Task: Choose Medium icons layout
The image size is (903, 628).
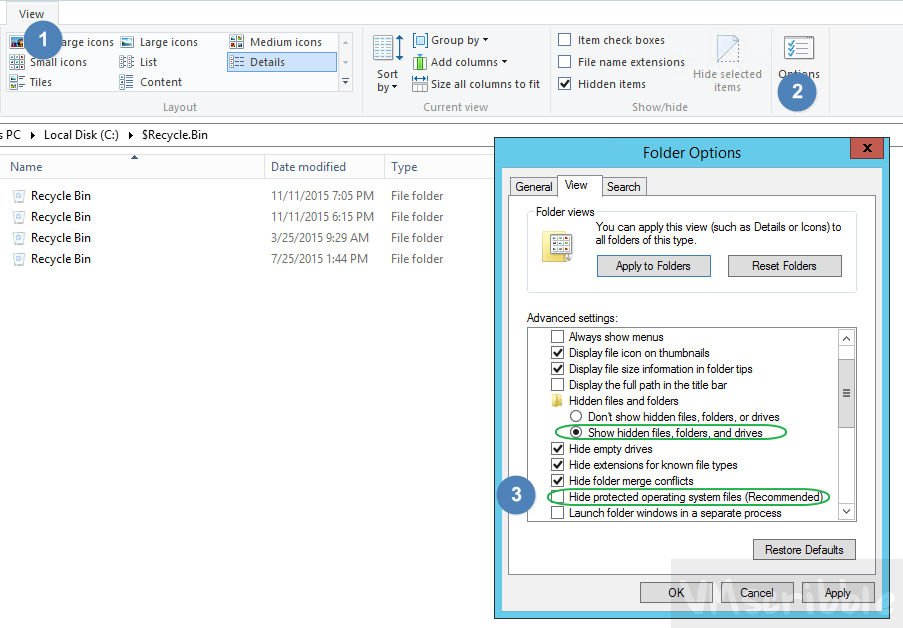Action: point(276,42)
